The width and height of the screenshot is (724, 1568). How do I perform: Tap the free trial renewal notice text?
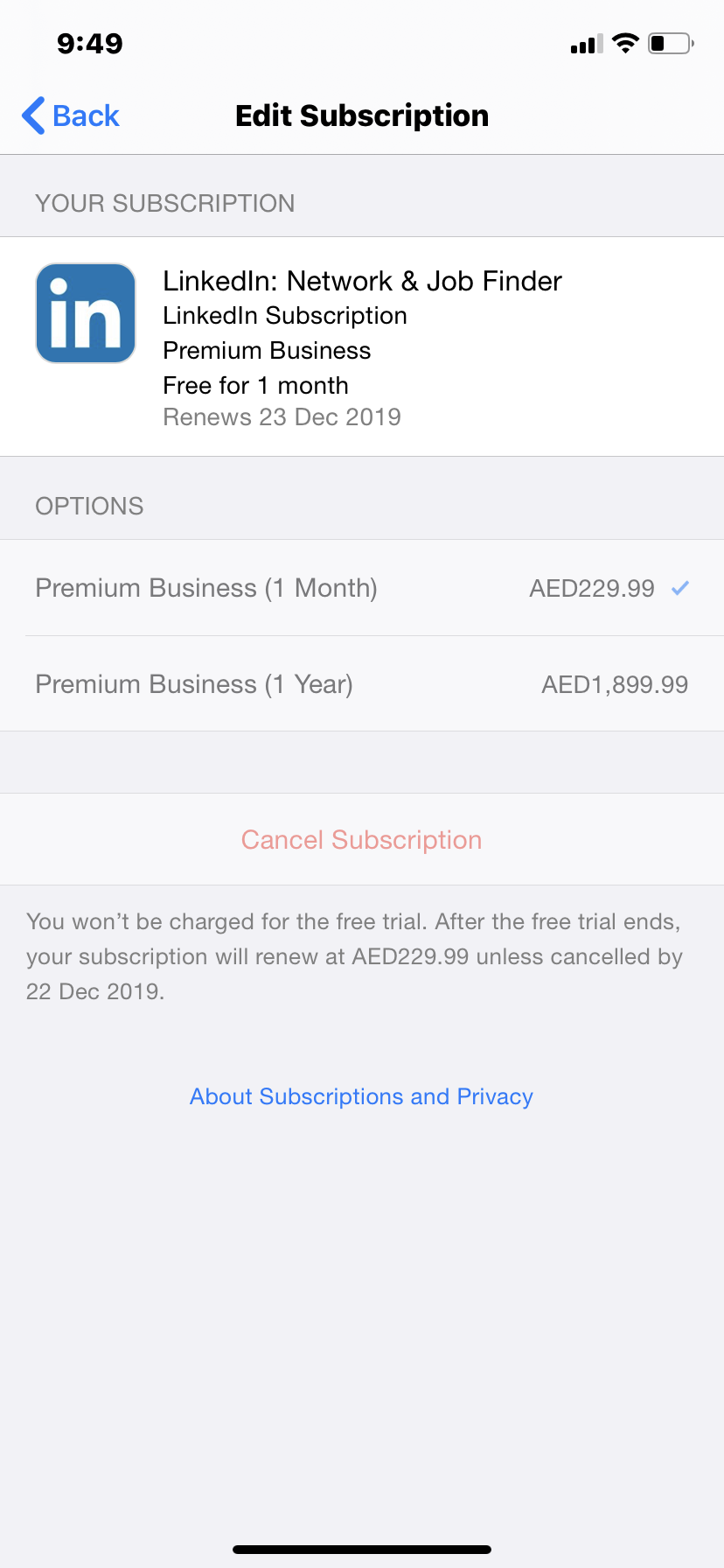pos(354,956)
